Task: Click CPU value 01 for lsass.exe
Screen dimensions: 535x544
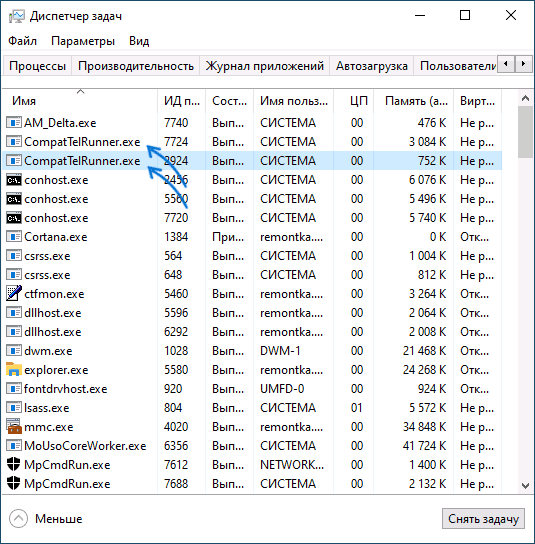Action: [x=357, y=408]
